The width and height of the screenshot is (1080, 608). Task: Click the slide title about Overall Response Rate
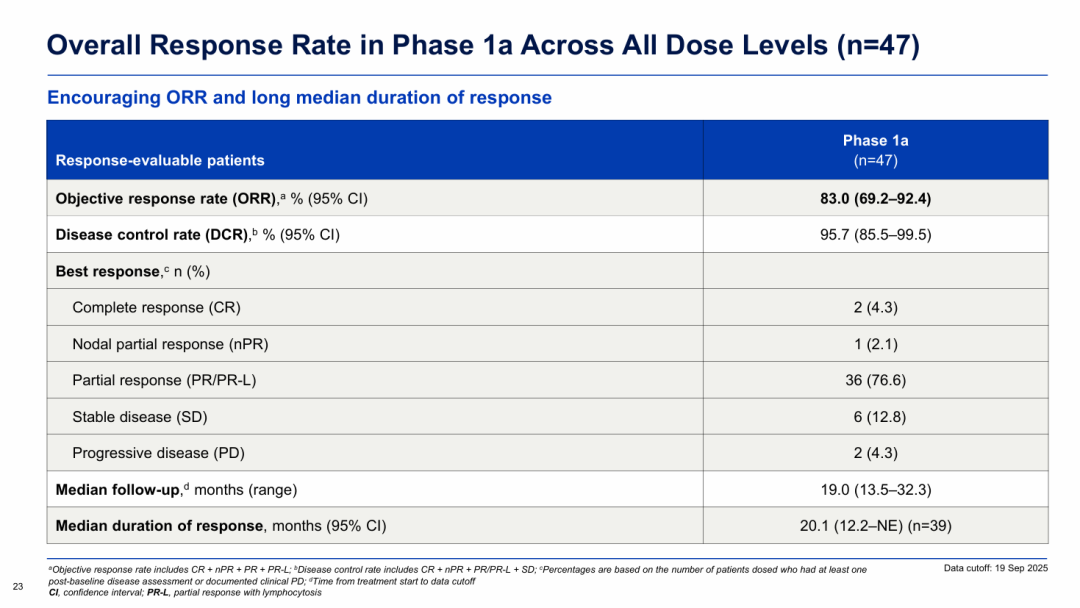(483, 46)
